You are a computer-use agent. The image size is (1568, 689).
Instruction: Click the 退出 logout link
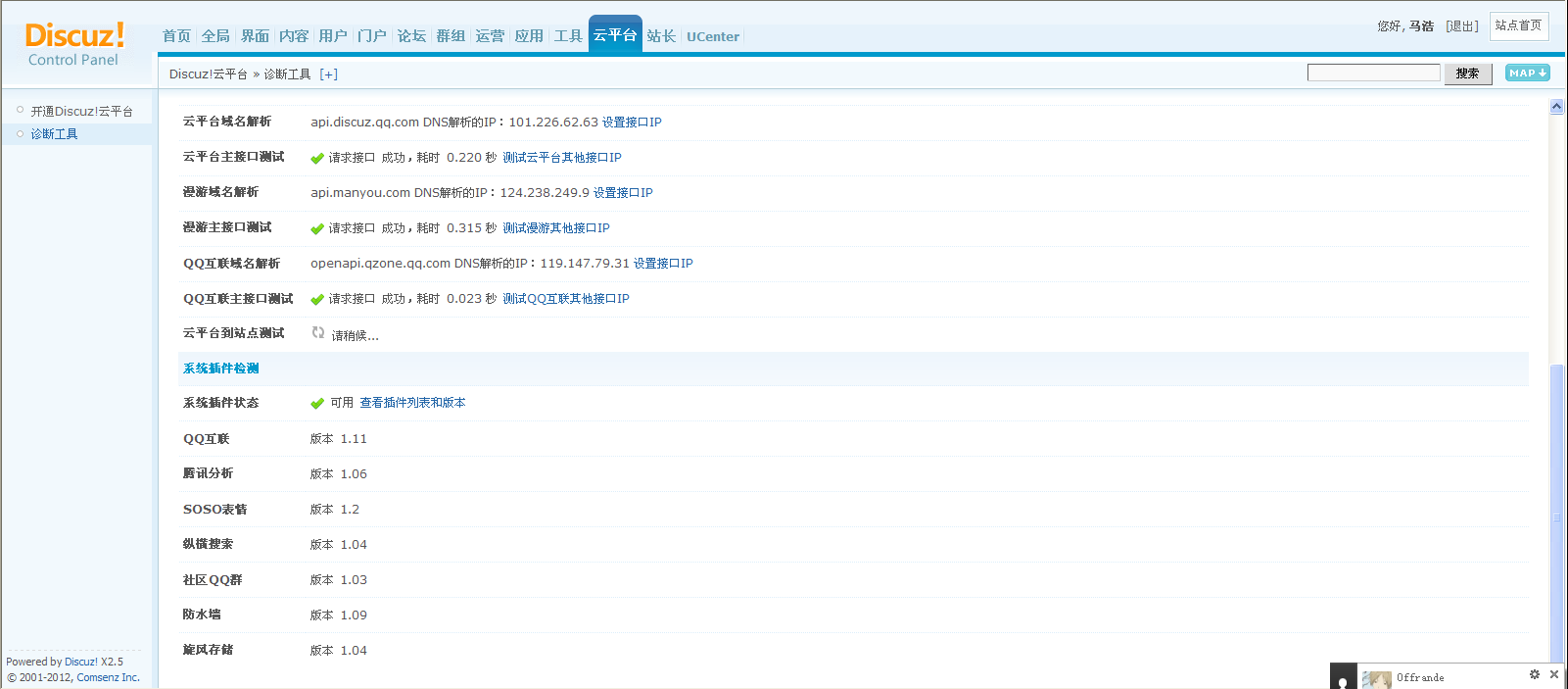click(1462, 26)
